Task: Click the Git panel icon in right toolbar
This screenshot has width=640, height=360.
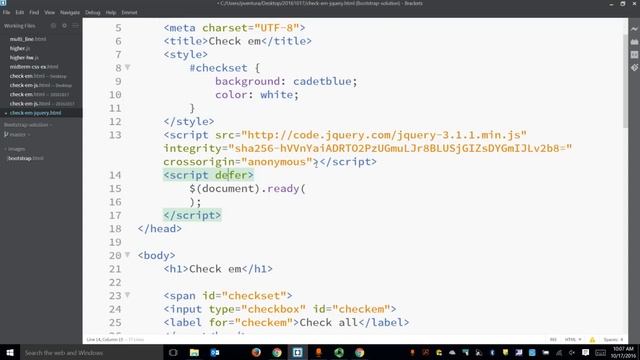Action: (634, 68)
